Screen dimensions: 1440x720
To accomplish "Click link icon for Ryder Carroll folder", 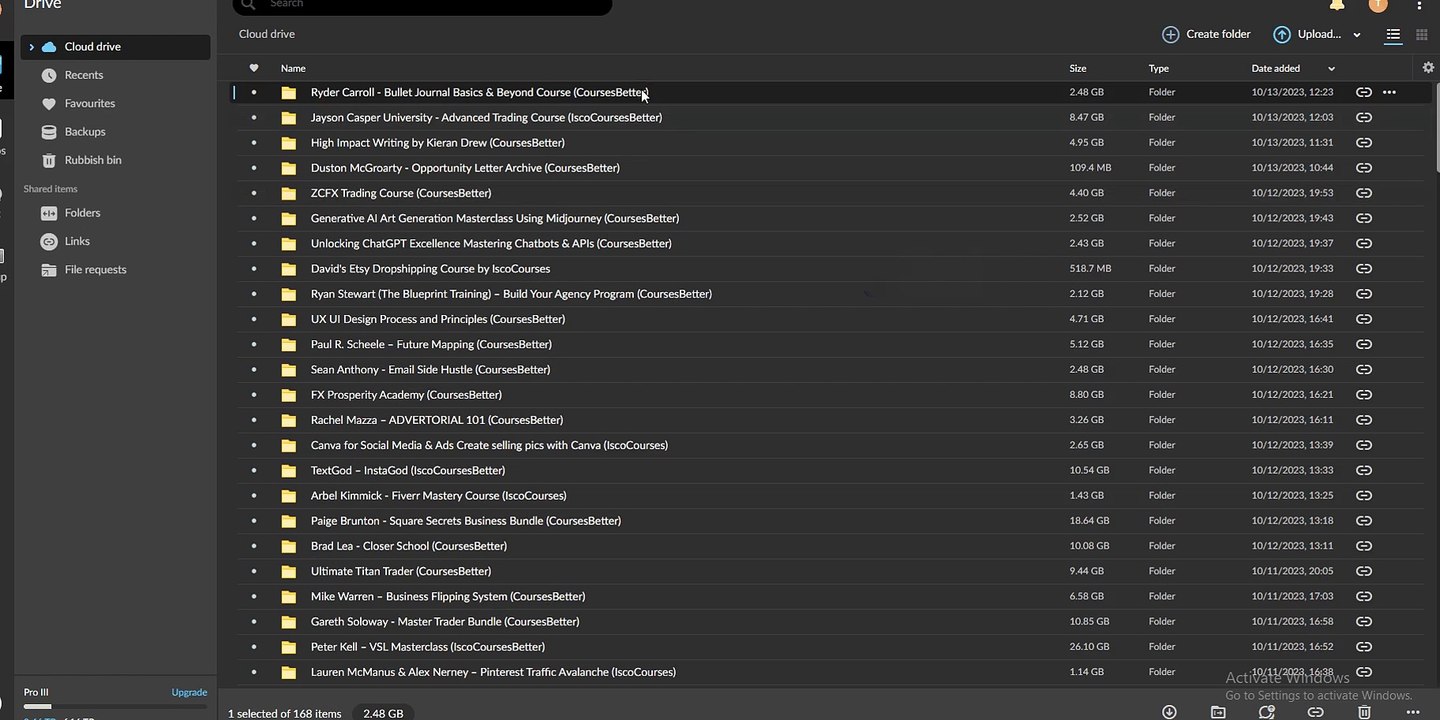I will [x=1363, y=92].
